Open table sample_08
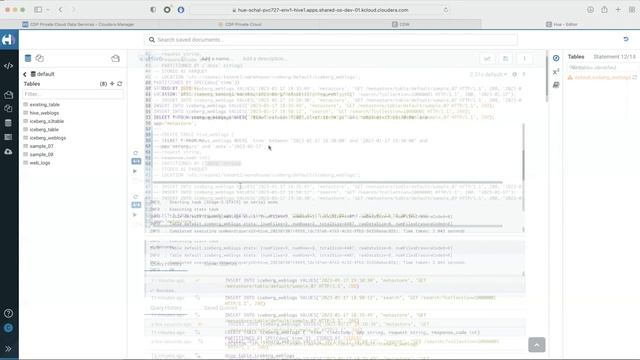Screen dimensions: 640x360 tap(41, 155)
